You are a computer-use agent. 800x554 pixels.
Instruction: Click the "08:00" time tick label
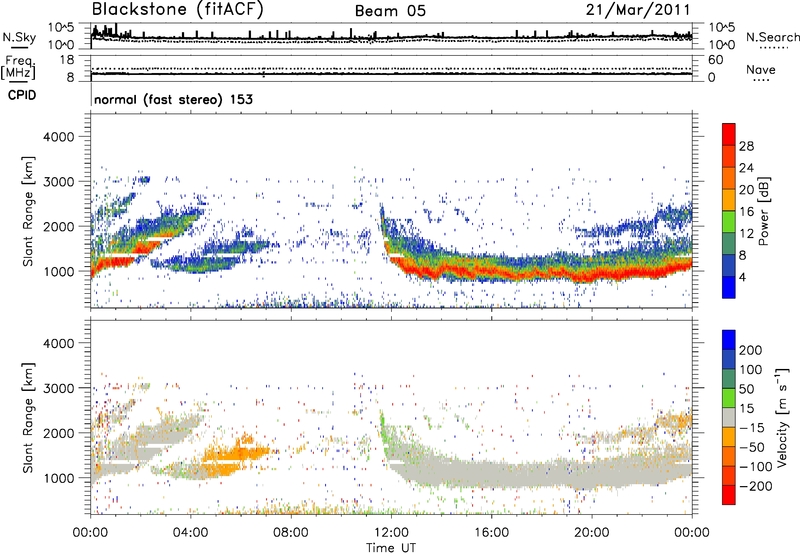tap(291, 533)
